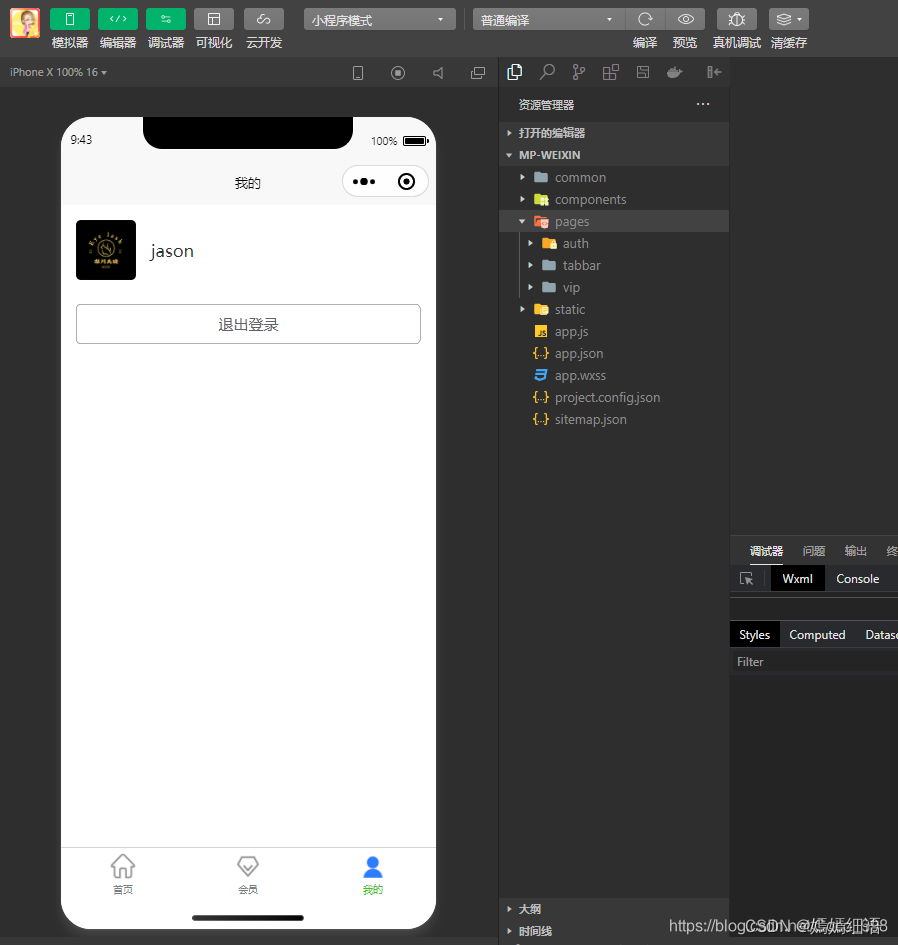Viewport: 898px width, 945px height.
Task: Toggle the Editor (编辑器) panel button
Action: coord(118,19)
